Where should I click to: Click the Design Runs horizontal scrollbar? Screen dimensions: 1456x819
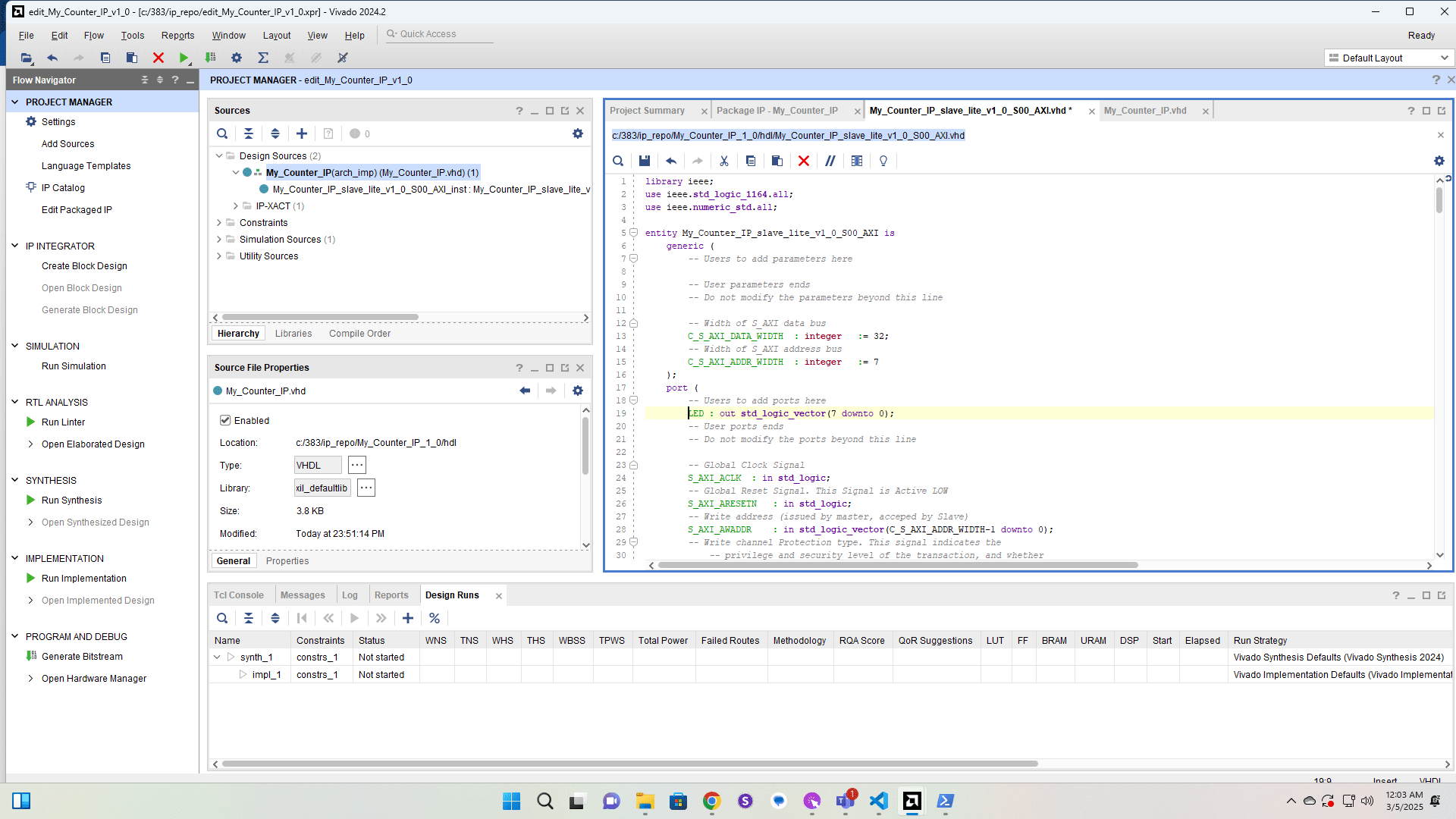pyautogui.click(x=629, y=764)
